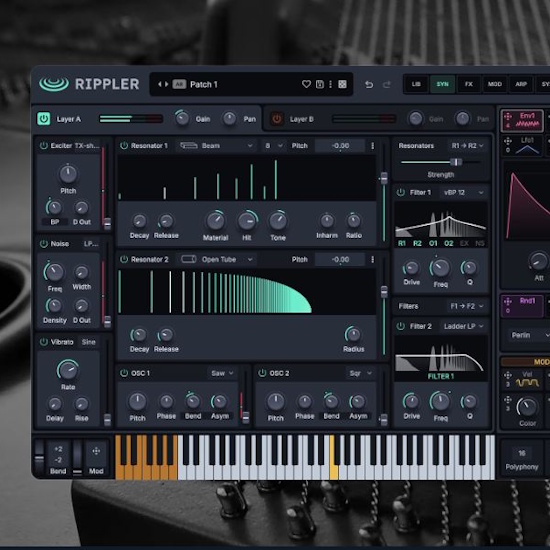The width and height of the screenshot is (550, 550).
Task: Toggle the Vibrato power switch
Action: pyautogui.click(x=43, y=342)
